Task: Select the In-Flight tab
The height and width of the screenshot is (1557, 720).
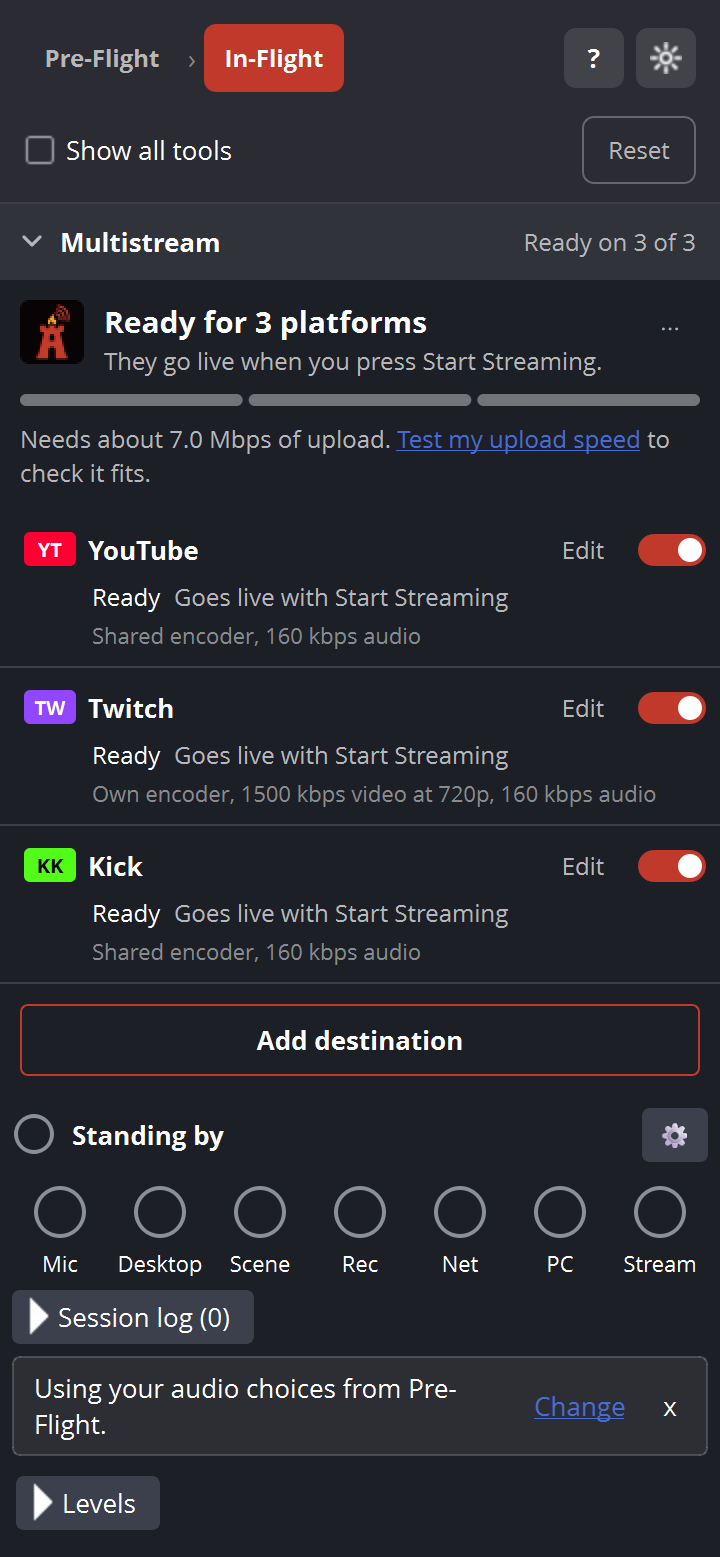Action: [x=274, y=59]
